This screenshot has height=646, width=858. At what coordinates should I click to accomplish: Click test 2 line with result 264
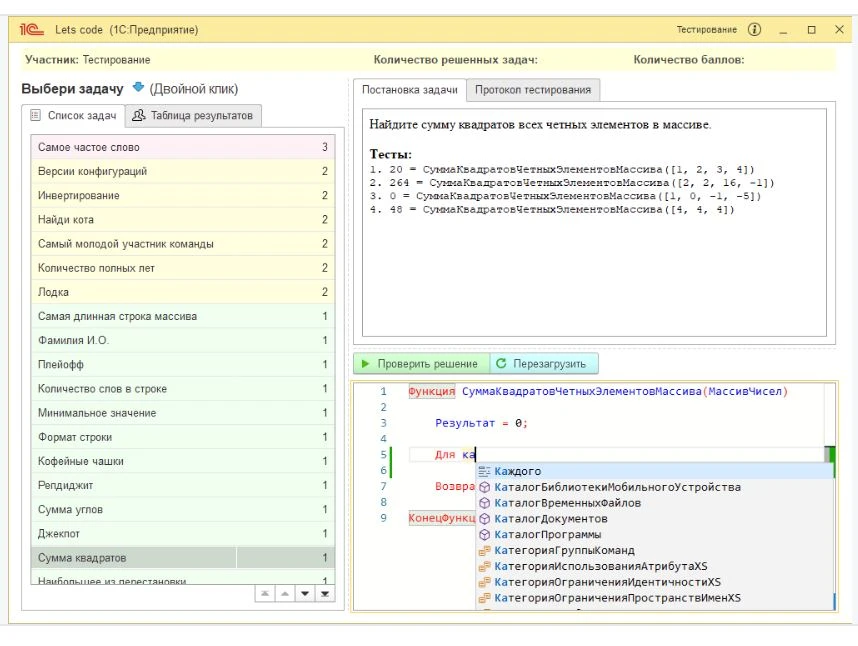tap(572, 183)
